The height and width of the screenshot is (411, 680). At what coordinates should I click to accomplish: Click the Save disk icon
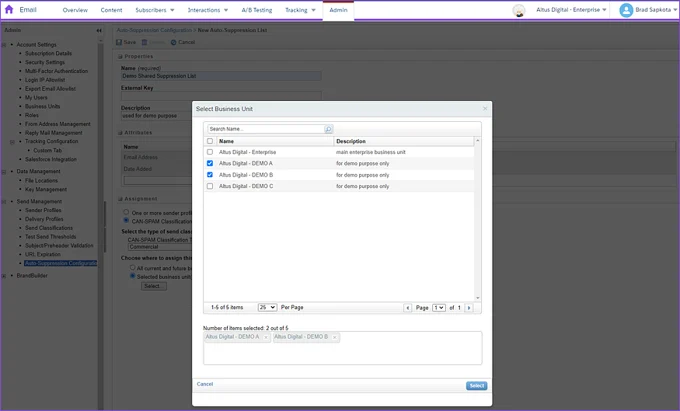point(119,42)
